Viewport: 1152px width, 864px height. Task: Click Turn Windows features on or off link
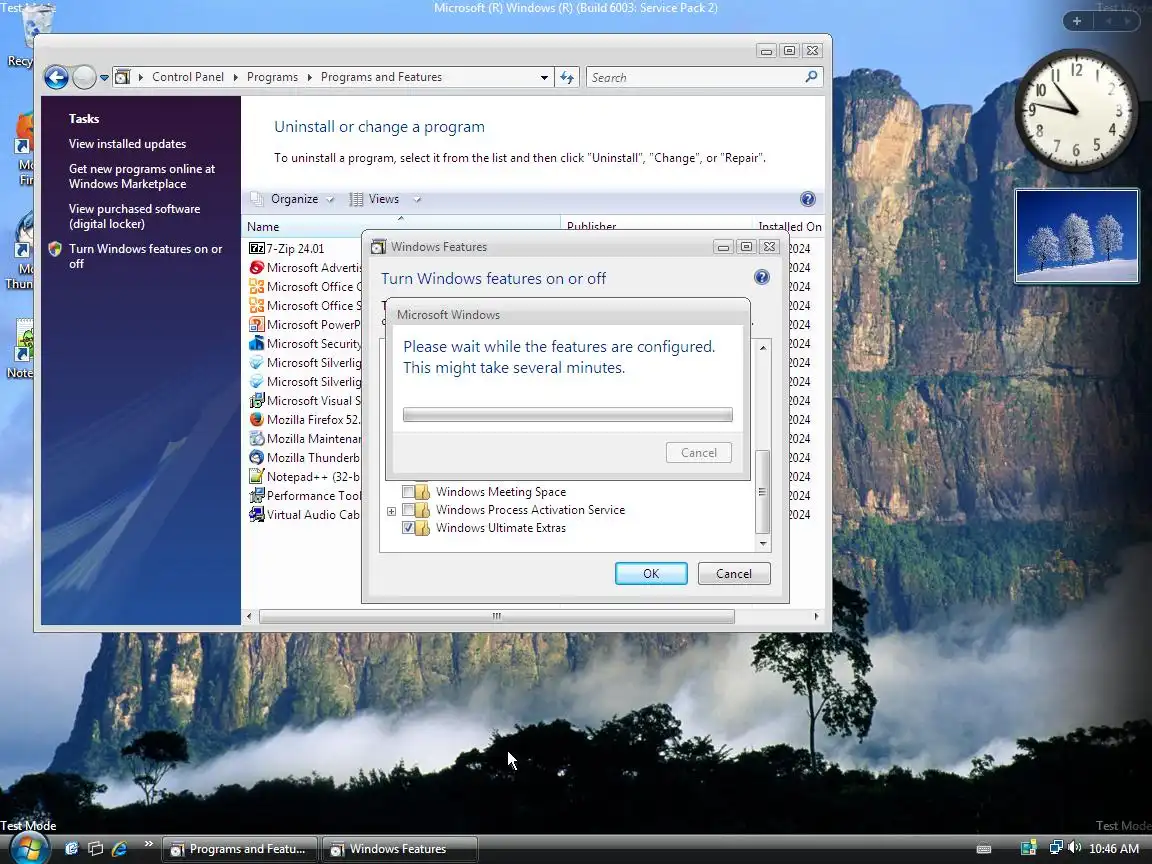[x=145, y=256]
